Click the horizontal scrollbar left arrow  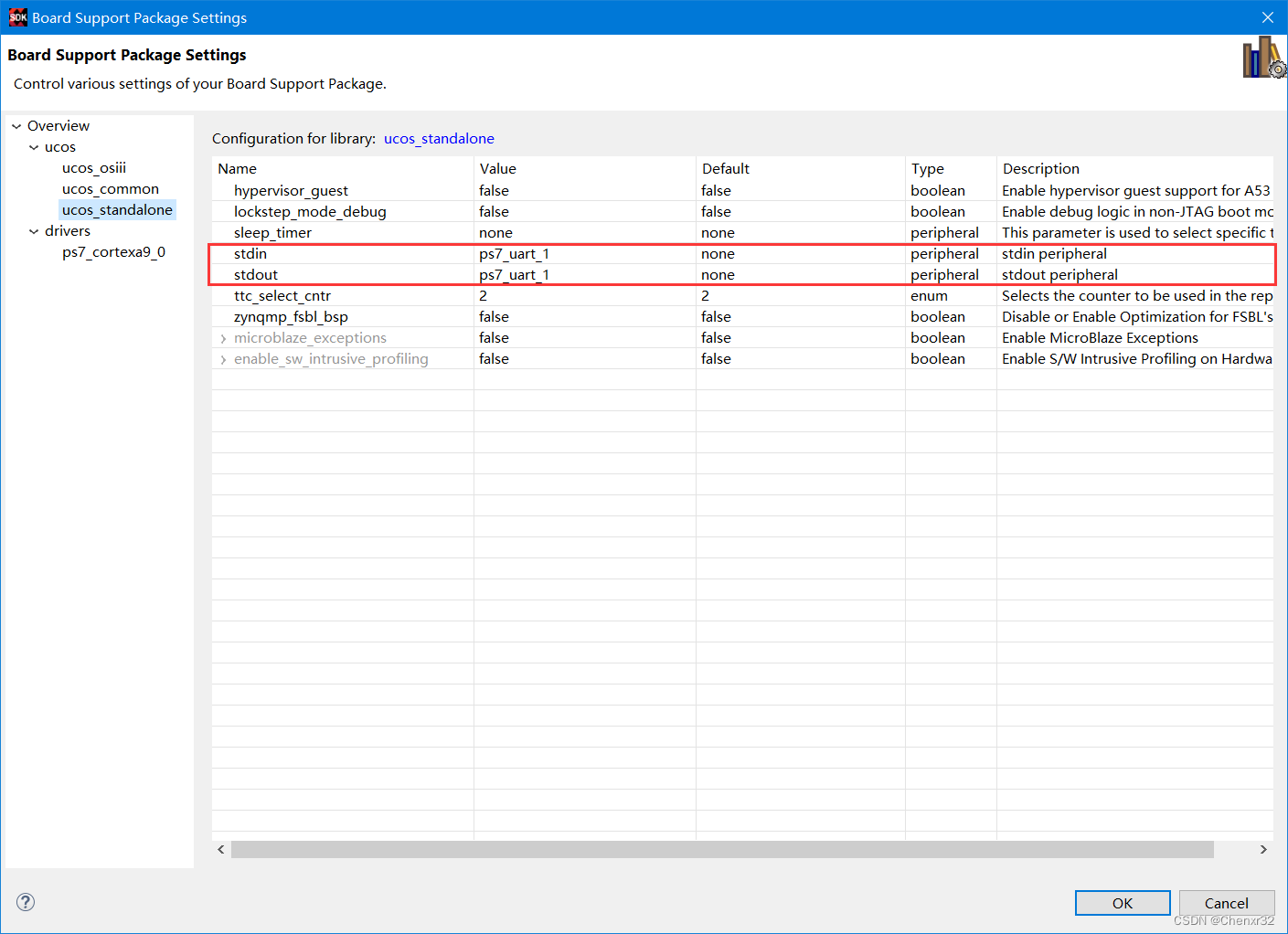pos(221,850)
